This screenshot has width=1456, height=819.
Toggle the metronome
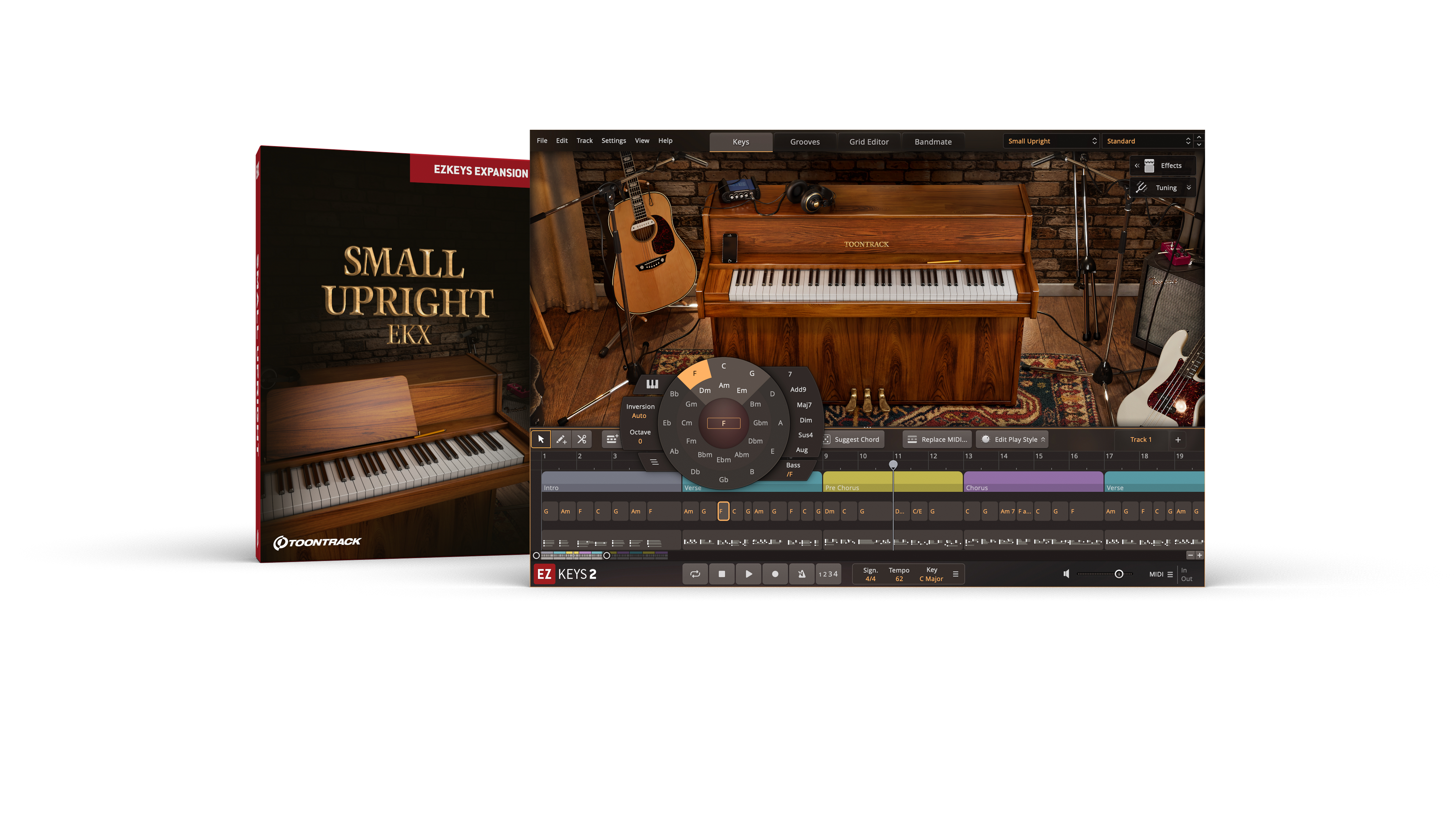(x=802, y=574)
